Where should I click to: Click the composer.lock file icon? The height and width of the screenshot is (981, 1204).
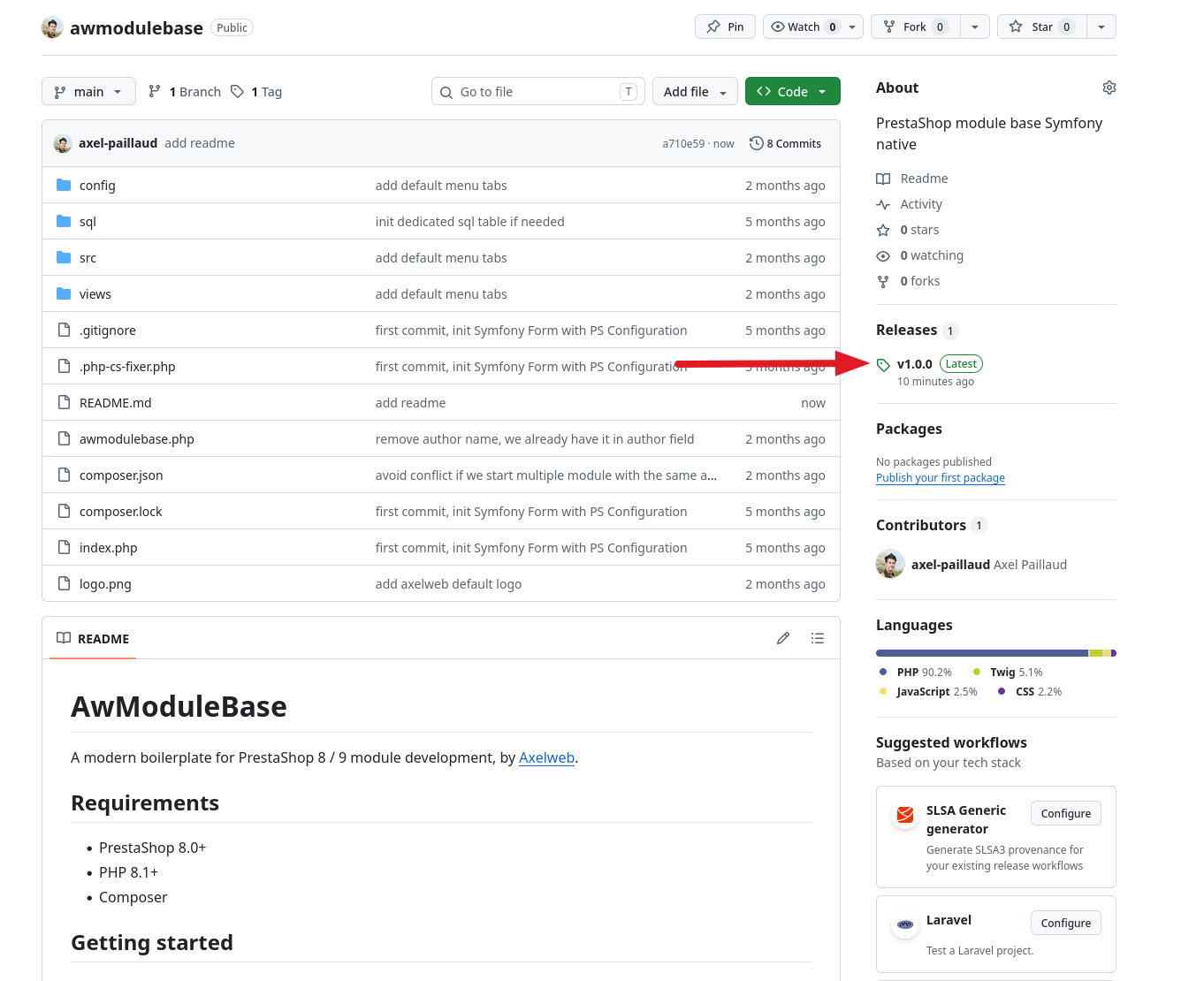(64, 511)
